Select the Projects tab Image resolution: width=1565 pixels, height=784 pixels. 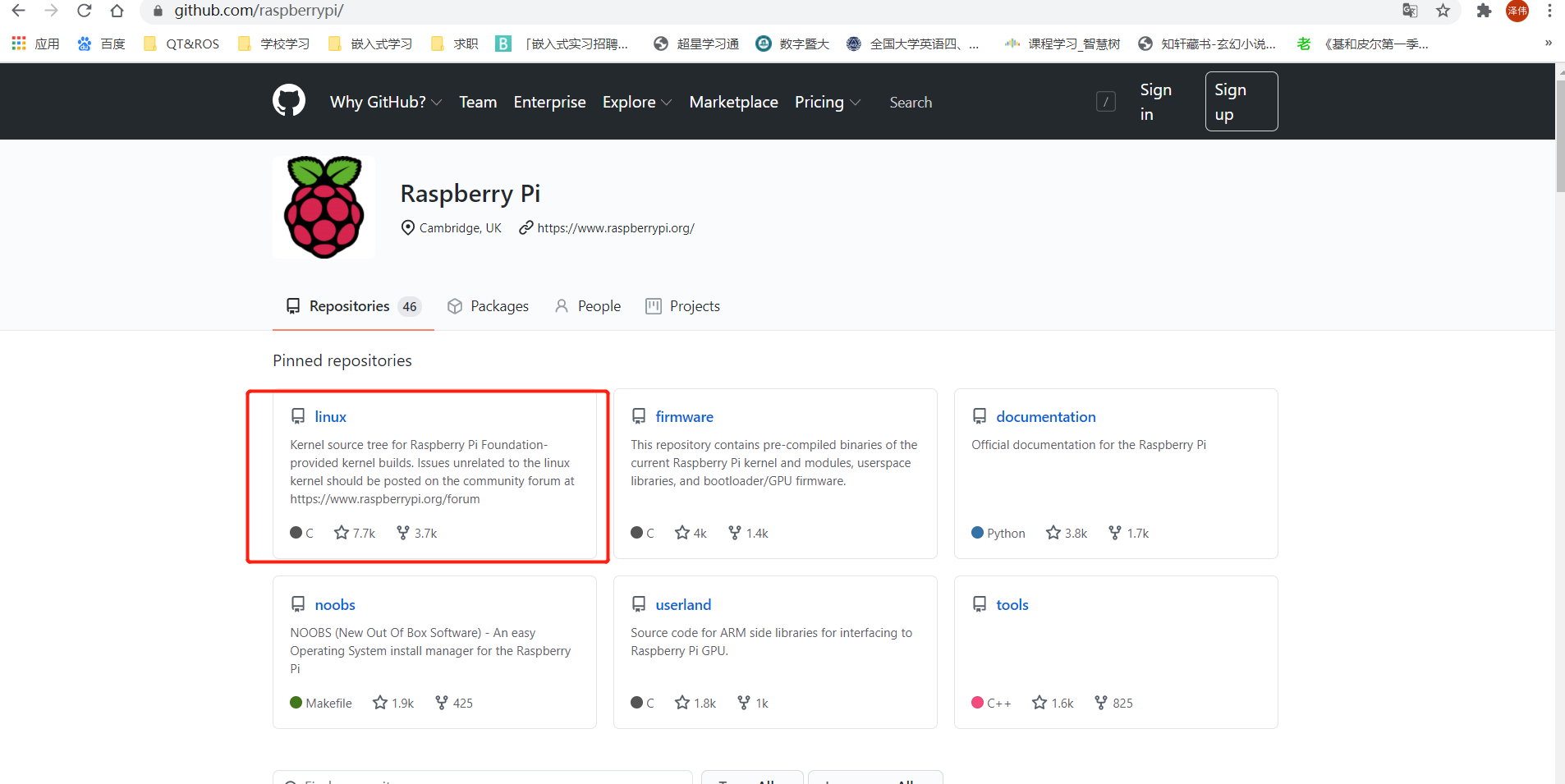683,306
